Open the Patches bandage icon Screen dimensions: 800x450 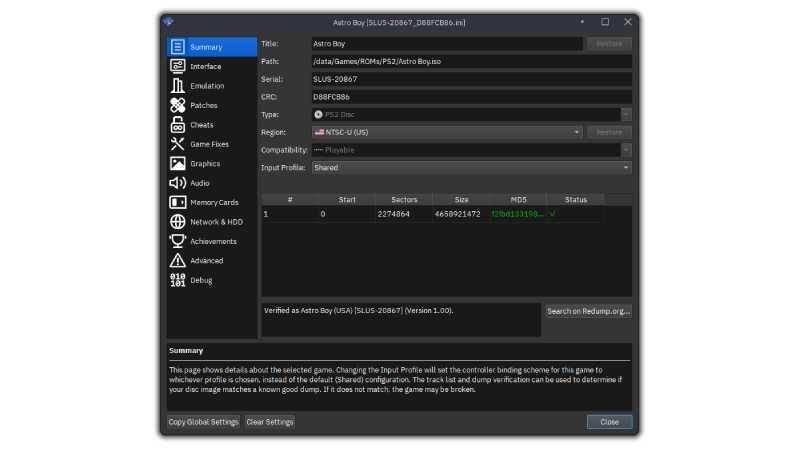pos(178,105)
